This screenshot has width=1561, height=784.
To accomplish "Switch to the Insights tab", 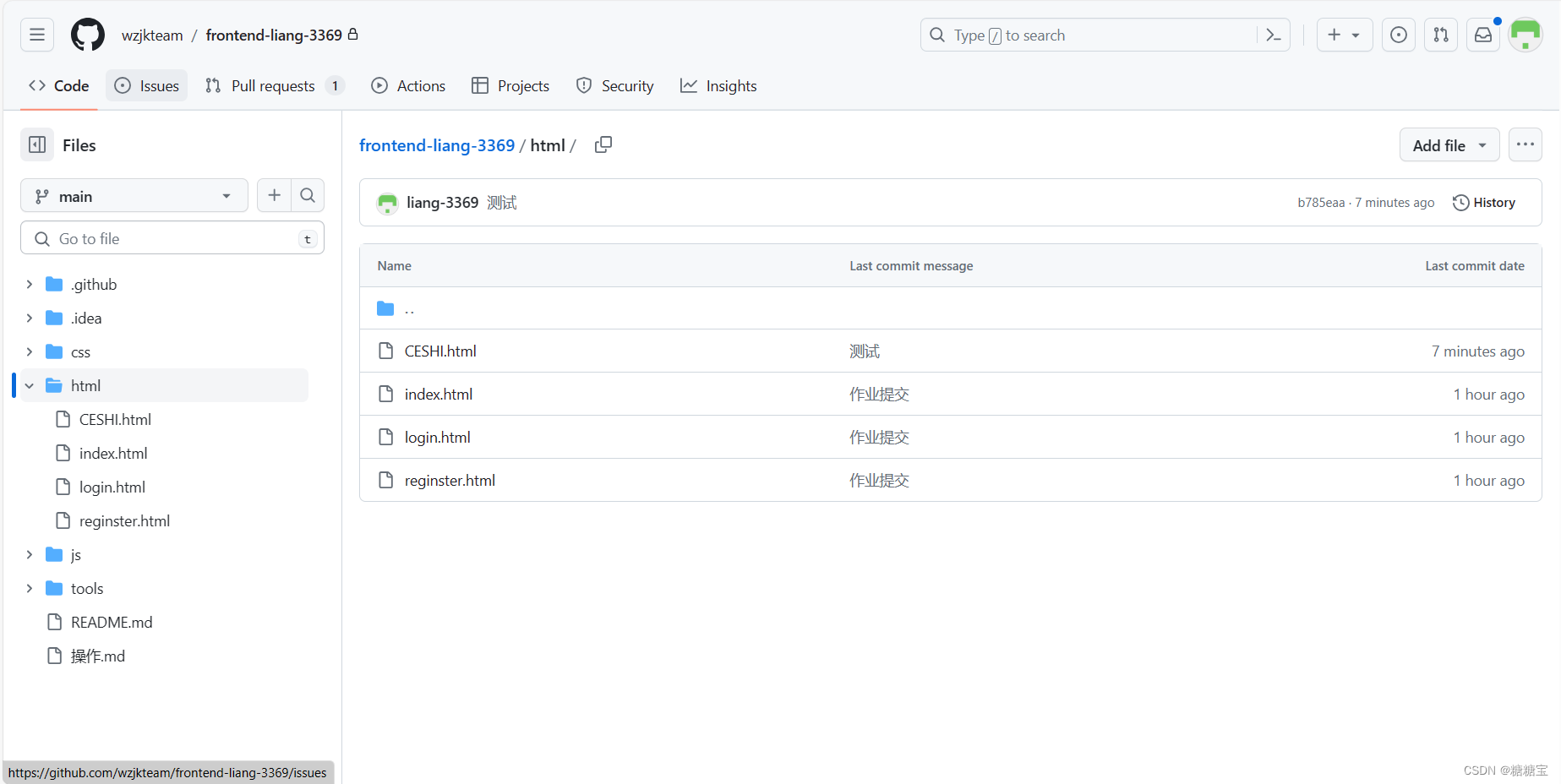I will pos(718,85).
